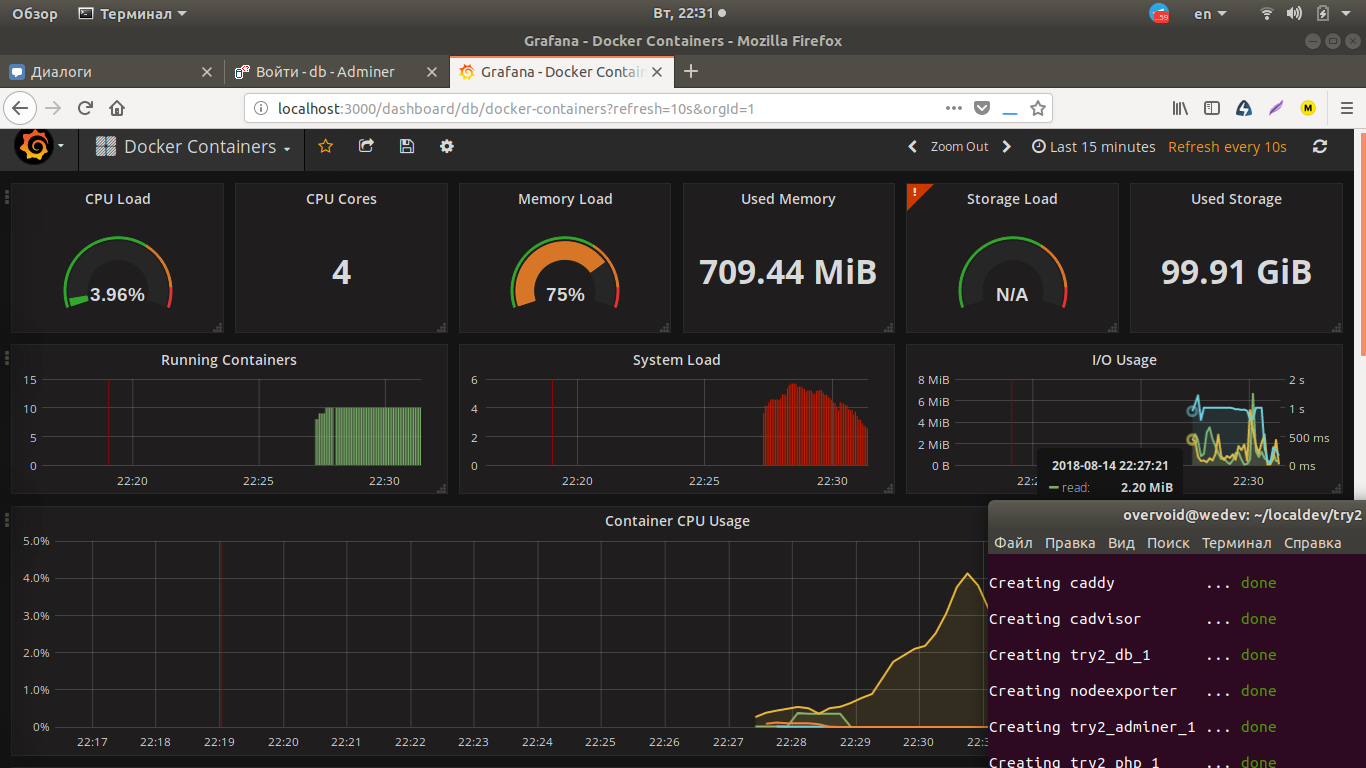1366x768 pixels.
Task: Save the dashboard with the floppy icon
Action: click(x=406, y=146)
